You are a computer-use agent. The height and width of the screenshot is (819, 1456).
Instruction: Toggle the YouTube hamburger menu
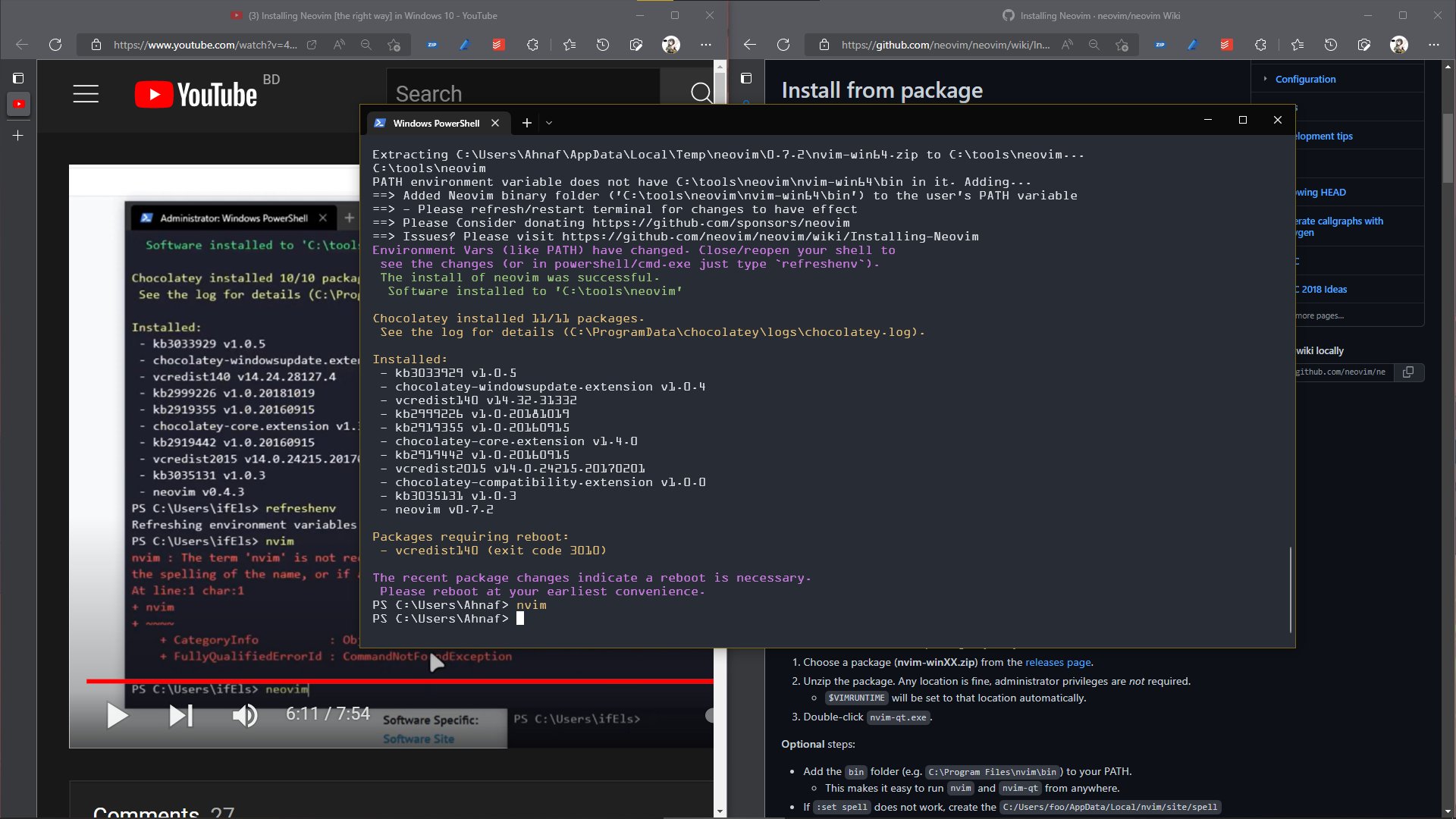click(x=86, y=93)
